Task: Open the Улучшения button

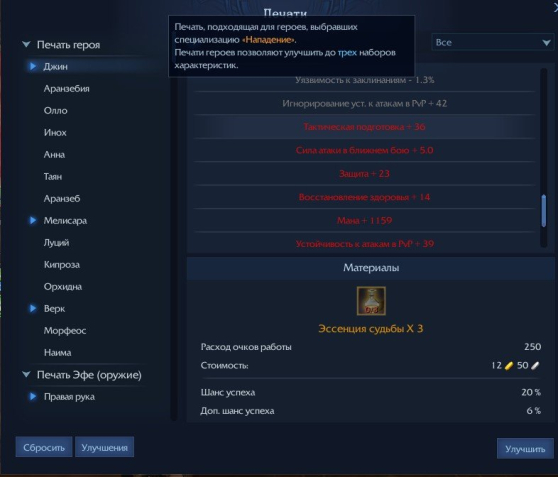Action: tap(104, 447)
